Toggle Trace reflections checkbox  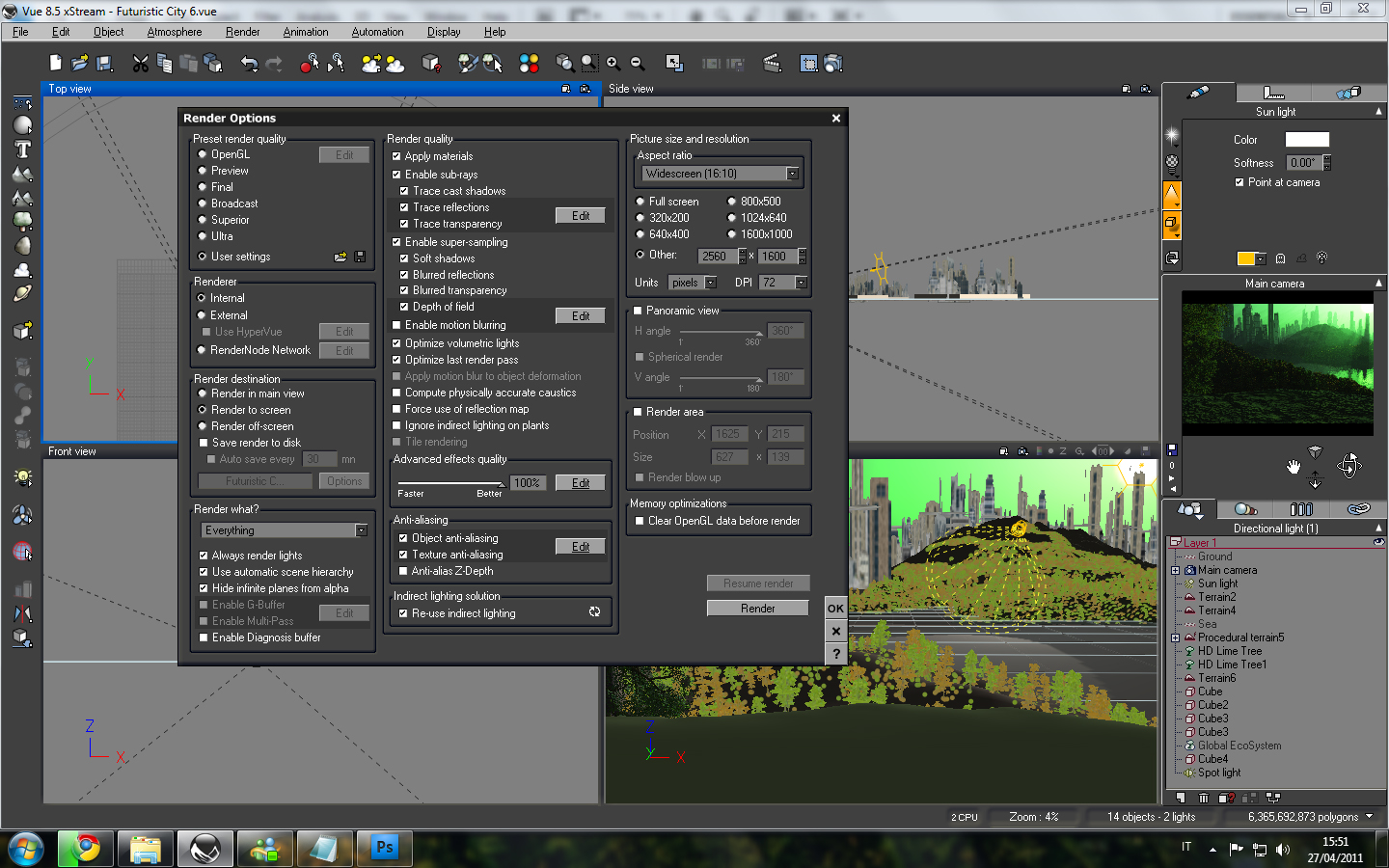tap(404, 207)
